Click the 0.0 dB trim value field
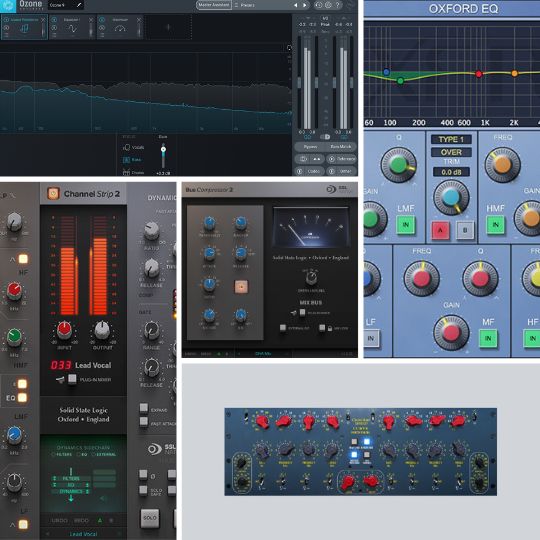This screenshot has width=540, height=540. coord(451,172)
